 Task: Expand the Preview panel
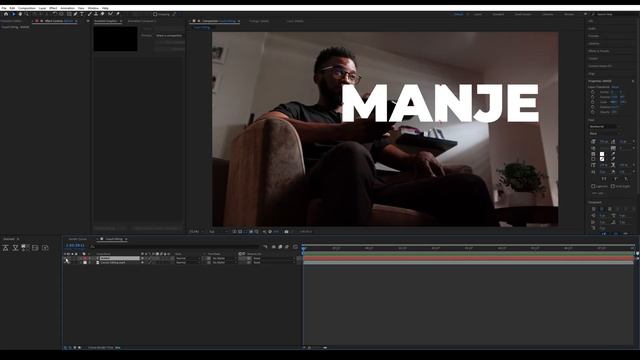593,36
